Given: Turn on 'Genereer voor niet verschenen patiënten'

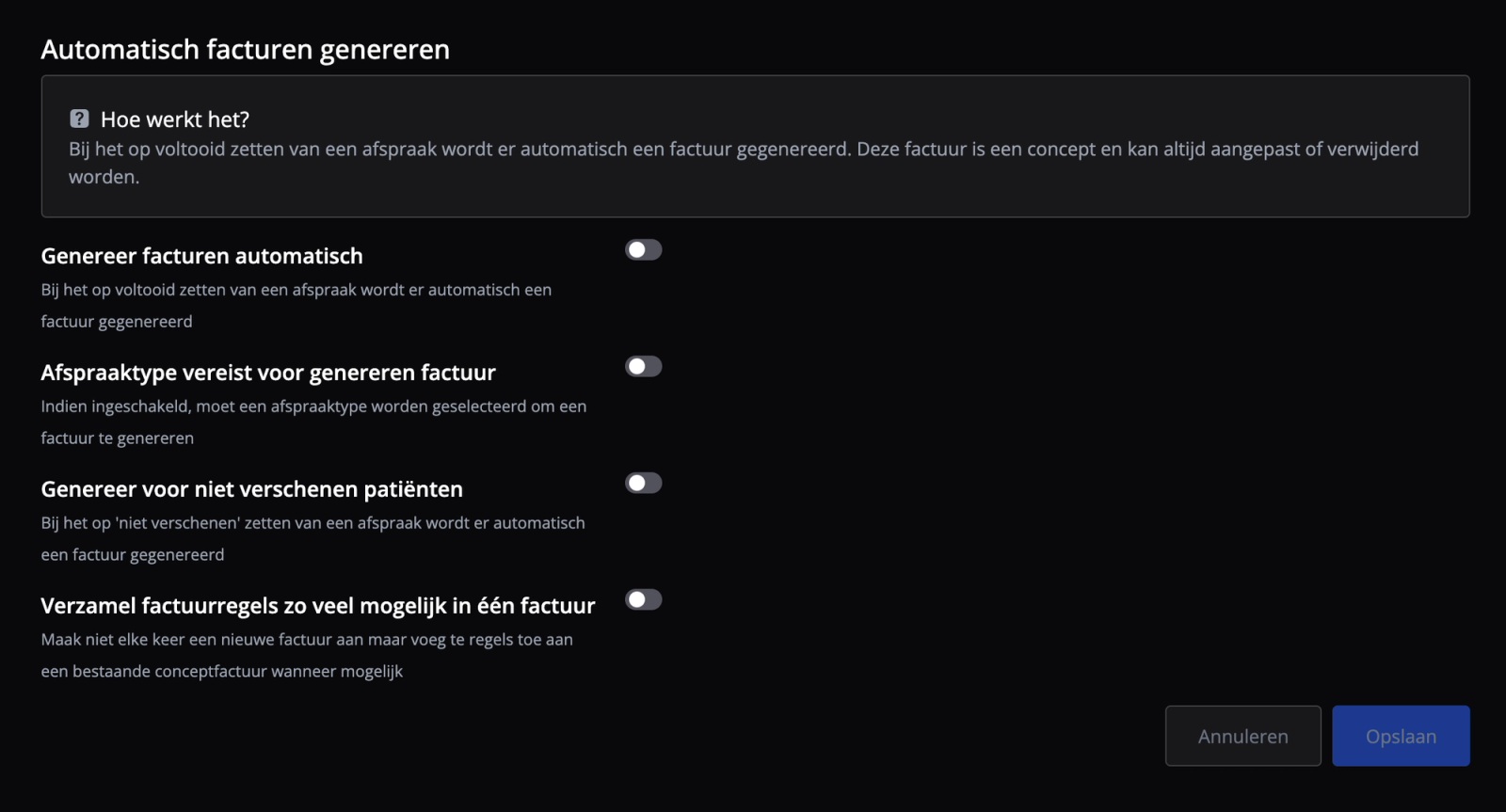Looking at the screenshot, I should 643,483.
